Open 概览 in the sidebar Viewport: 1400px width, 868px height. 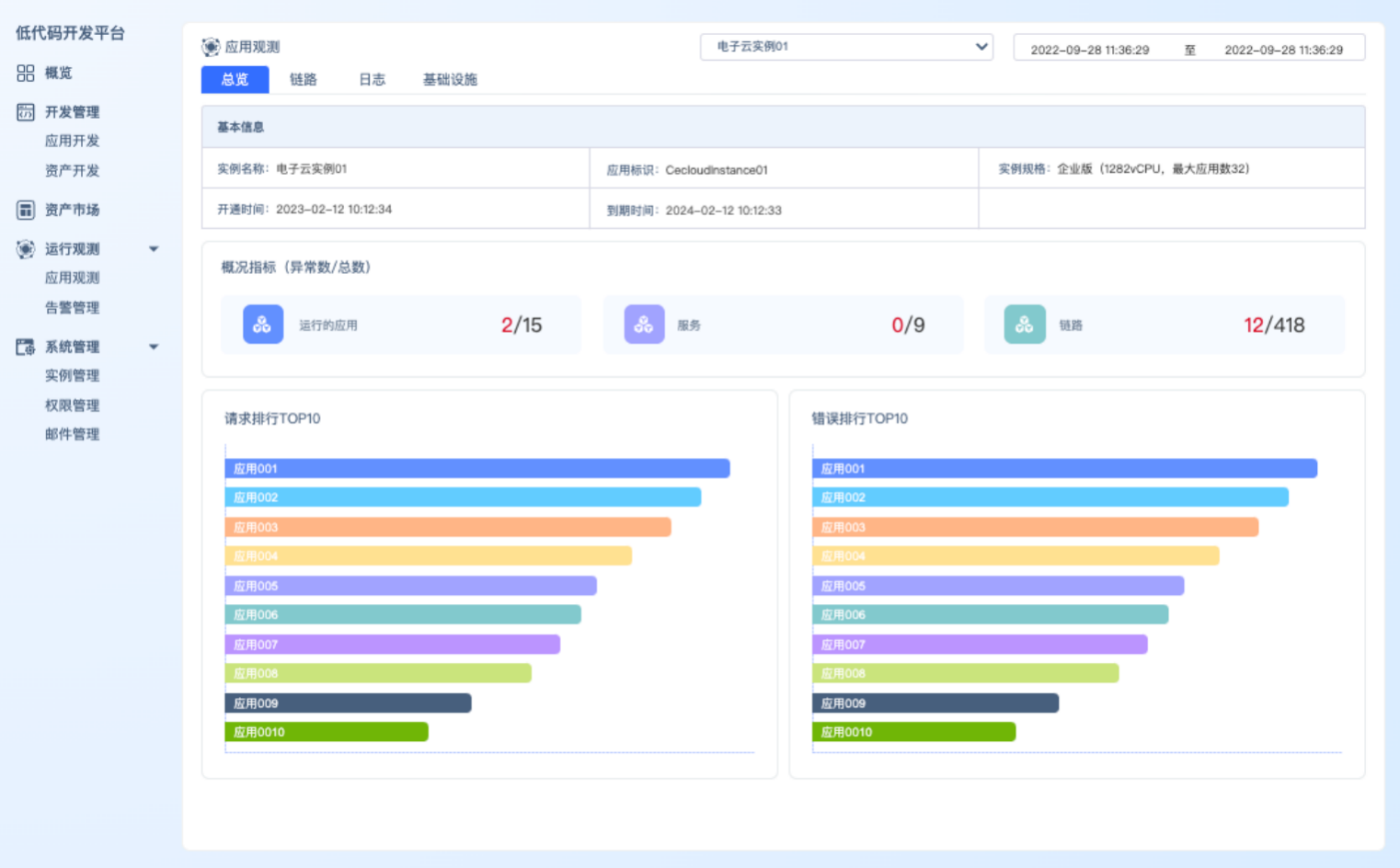pyautogui.click(x=58, y=73)
